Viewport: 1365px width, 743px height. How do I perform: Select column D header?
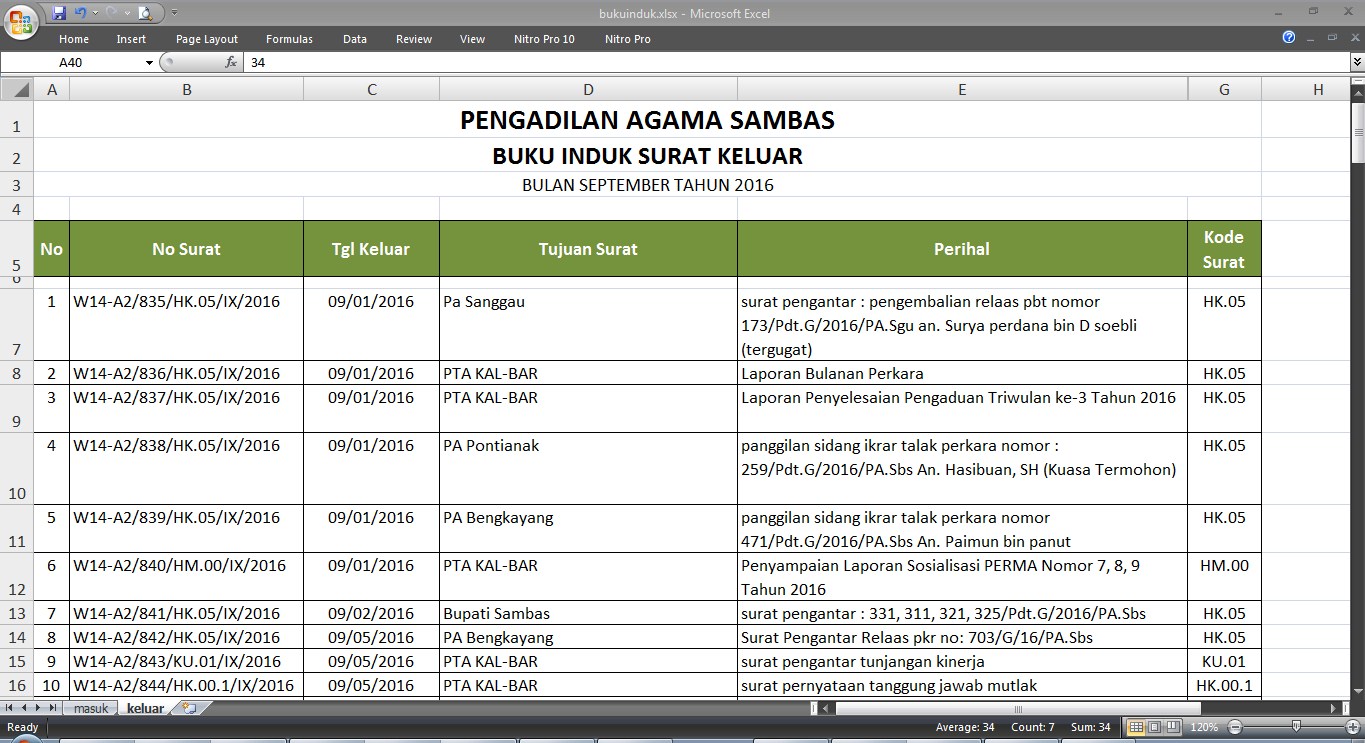588,90
